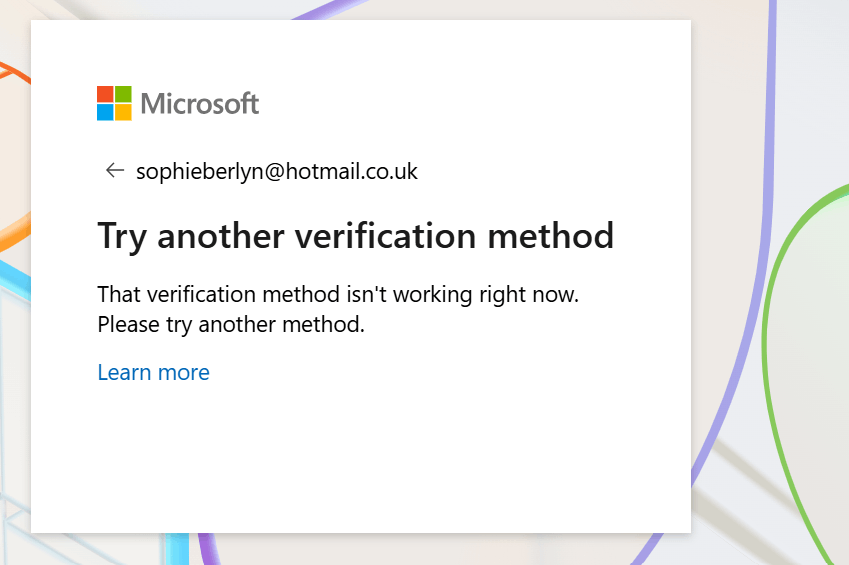Click the blue square of the logo
This screenshot has width=849, height=565.
[105, 112]
